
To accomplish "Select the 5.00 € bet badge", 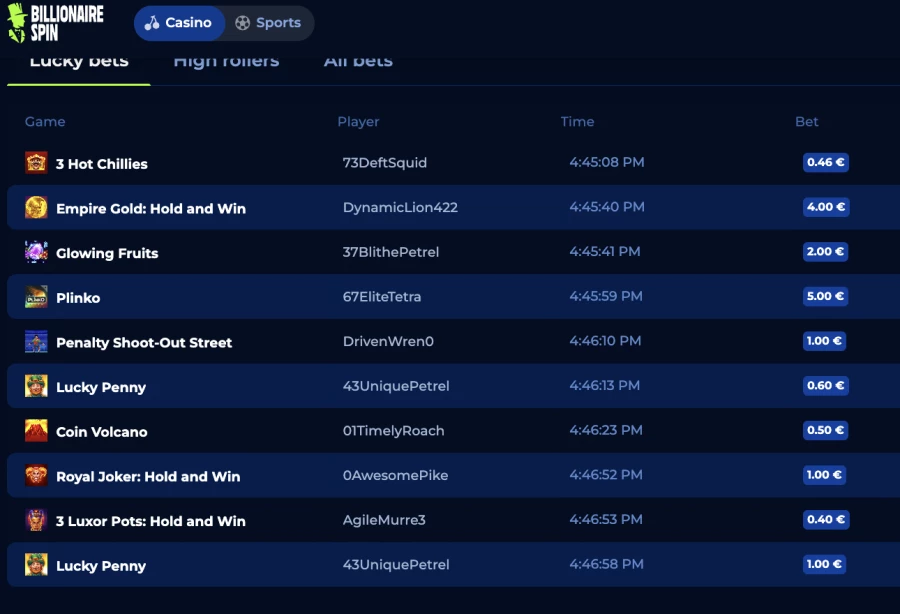I will (x=825, y=297).
